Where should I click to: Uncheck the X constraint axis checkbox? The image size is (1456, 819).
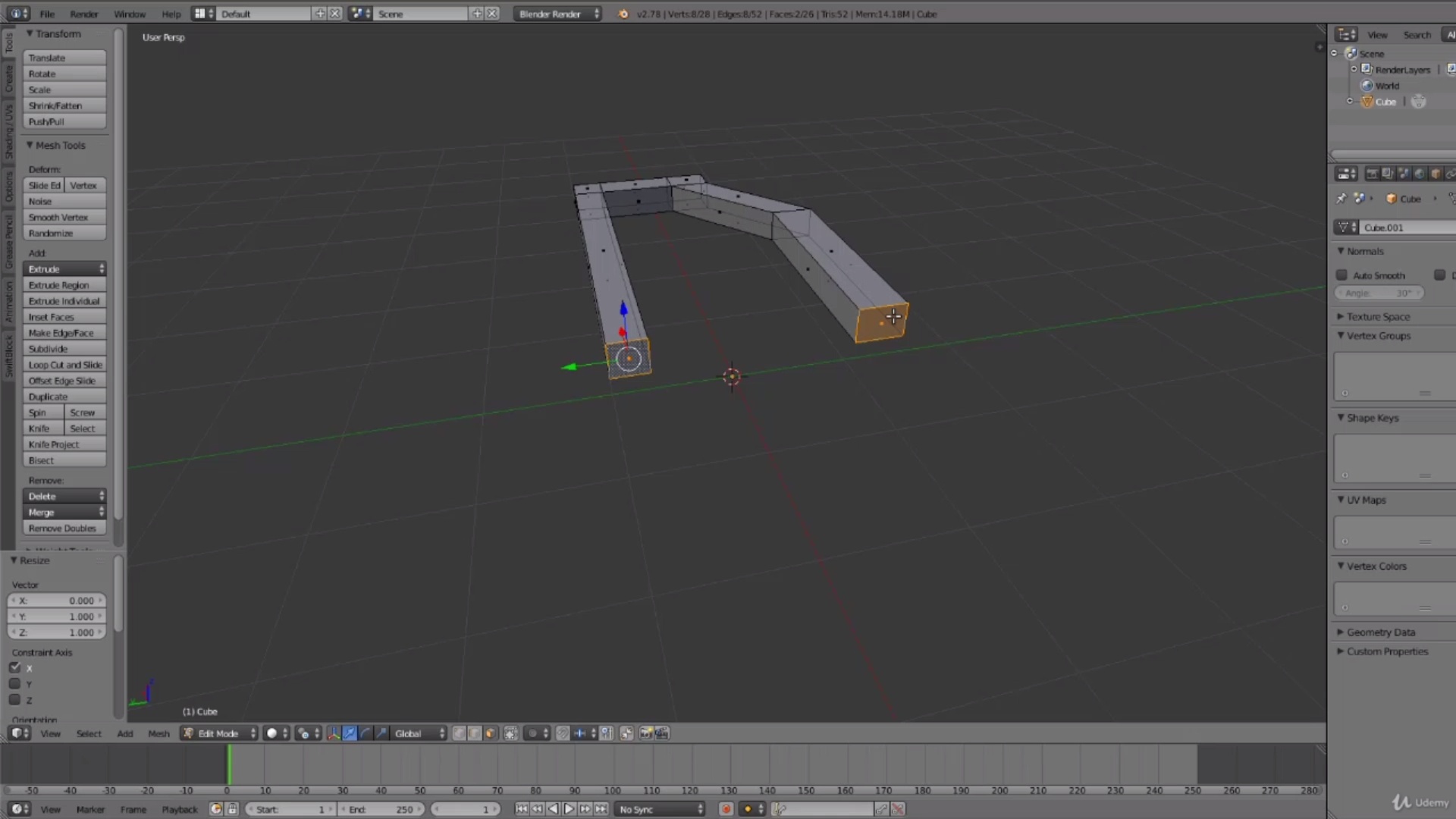coord(14,667)
